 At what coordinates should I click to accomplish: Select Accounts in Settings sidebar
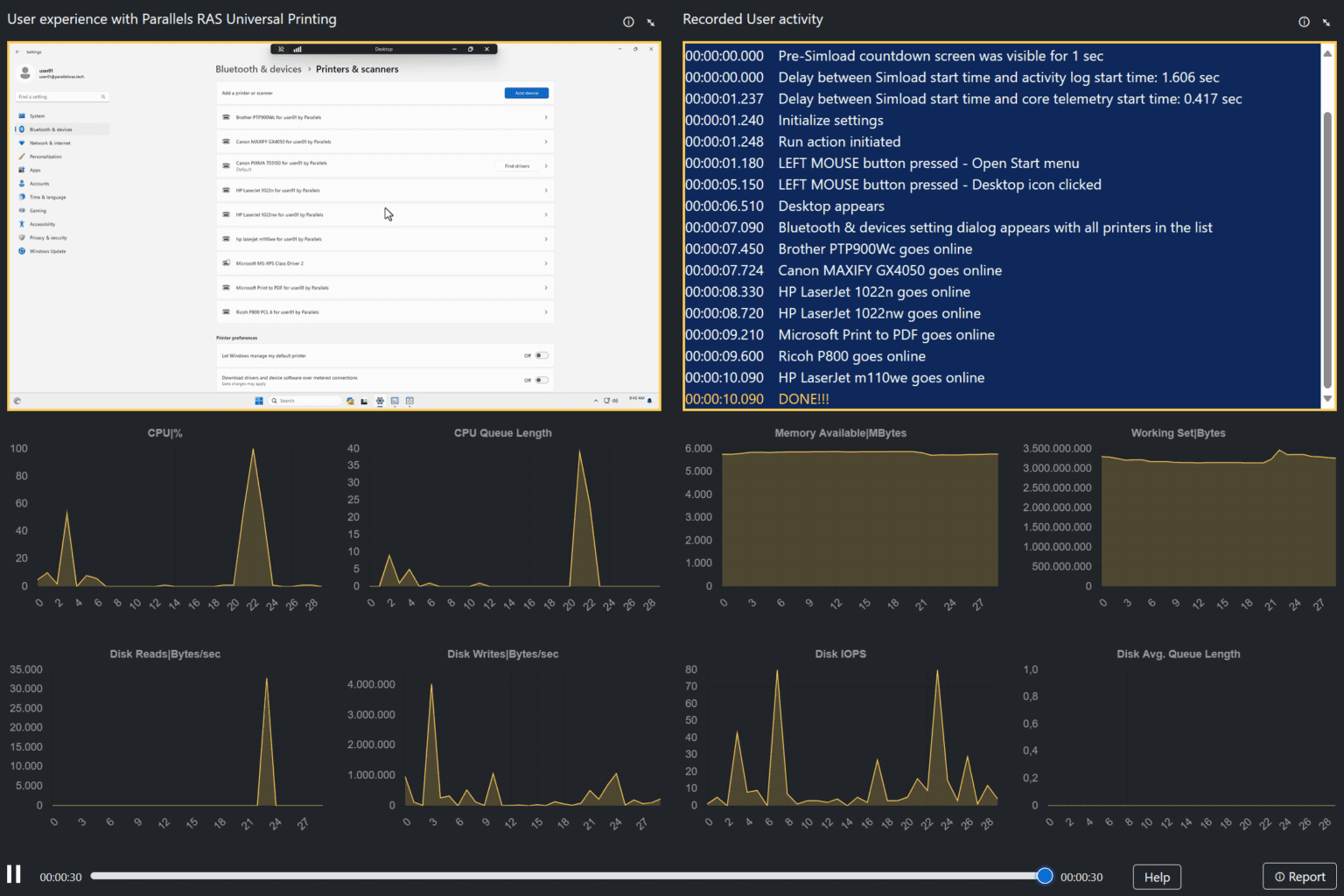coord(62,184)
